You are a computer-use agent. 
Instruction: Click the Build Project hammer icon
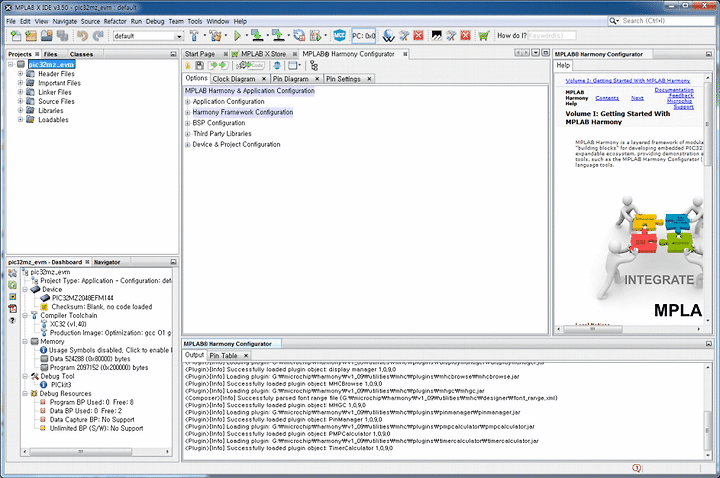coord(194,35)
